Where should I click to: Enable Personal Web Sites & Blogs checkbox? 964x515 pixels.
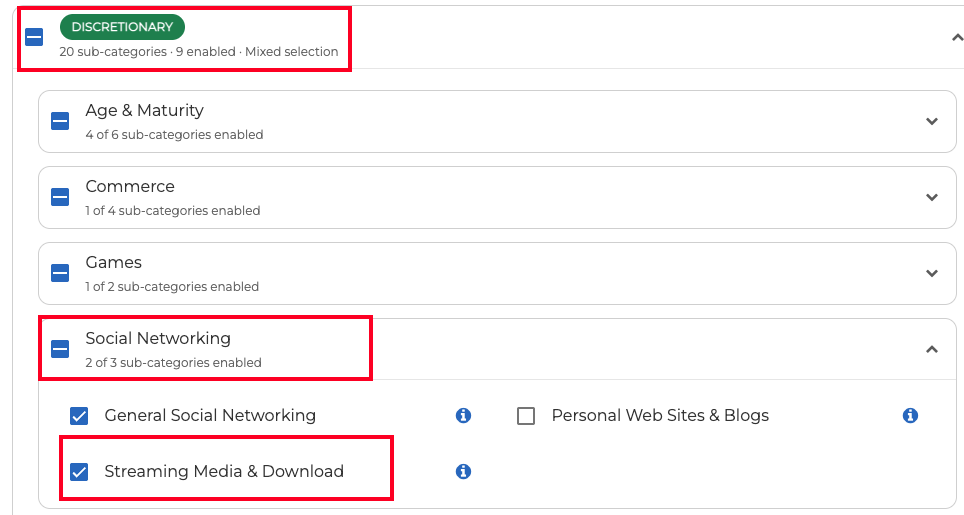tap(526, 416)
